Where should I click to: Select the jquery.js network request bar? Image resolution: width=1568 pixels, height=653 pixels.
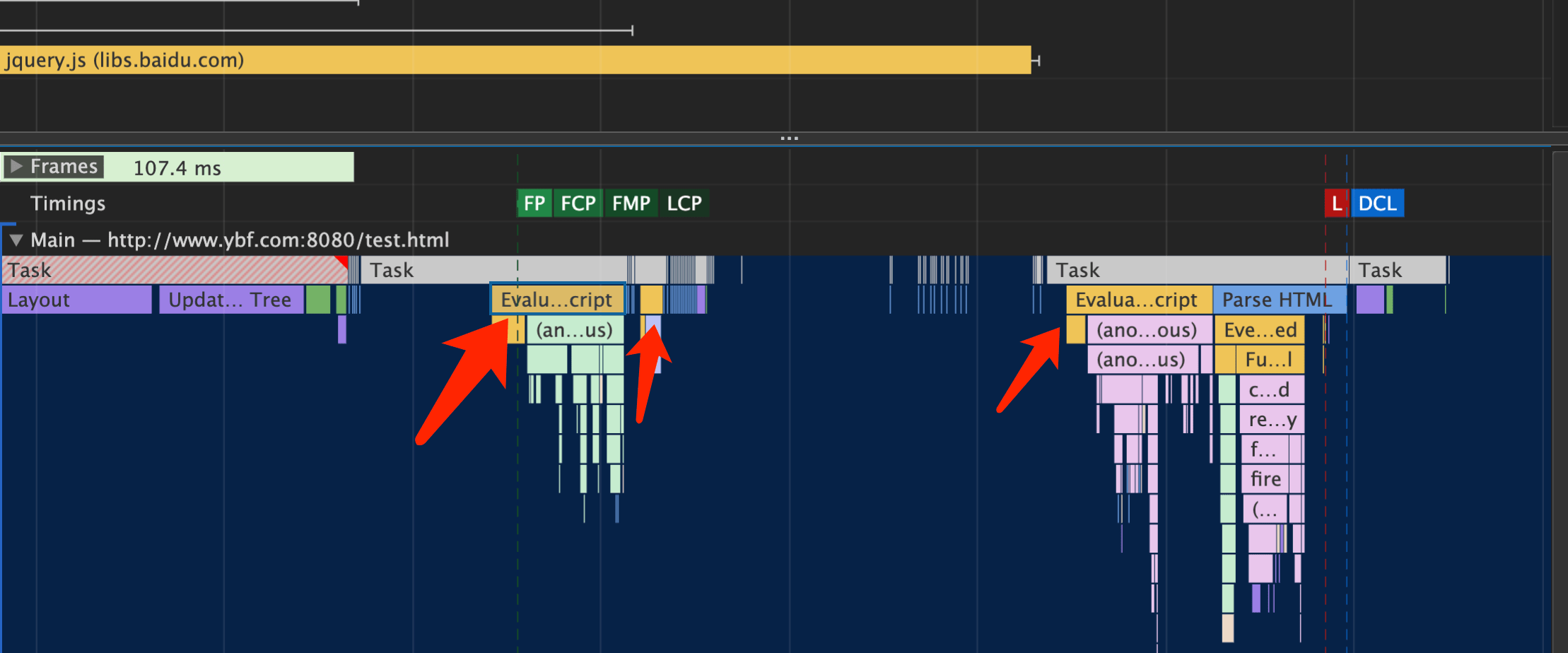tap(515, 60)
